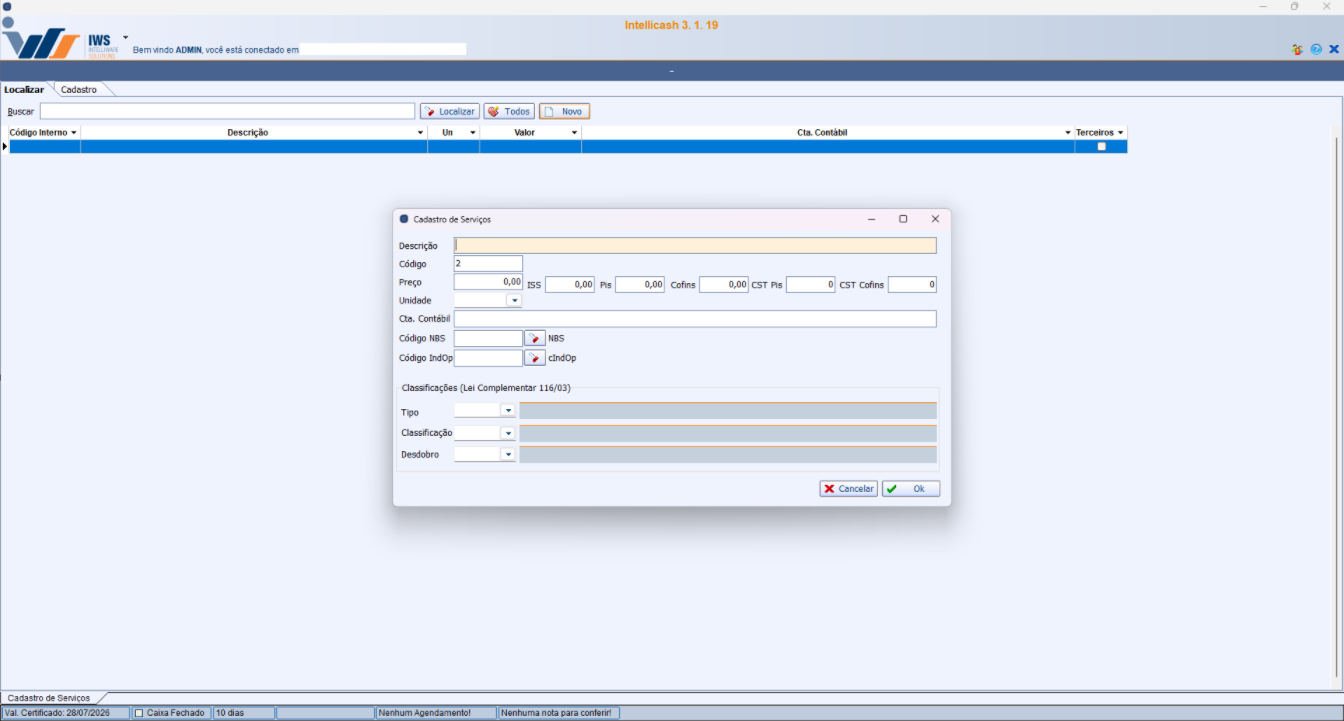Expand the Desdobro dropdown
This screenshot has height=721, width=1344.
tap(508, 455)
